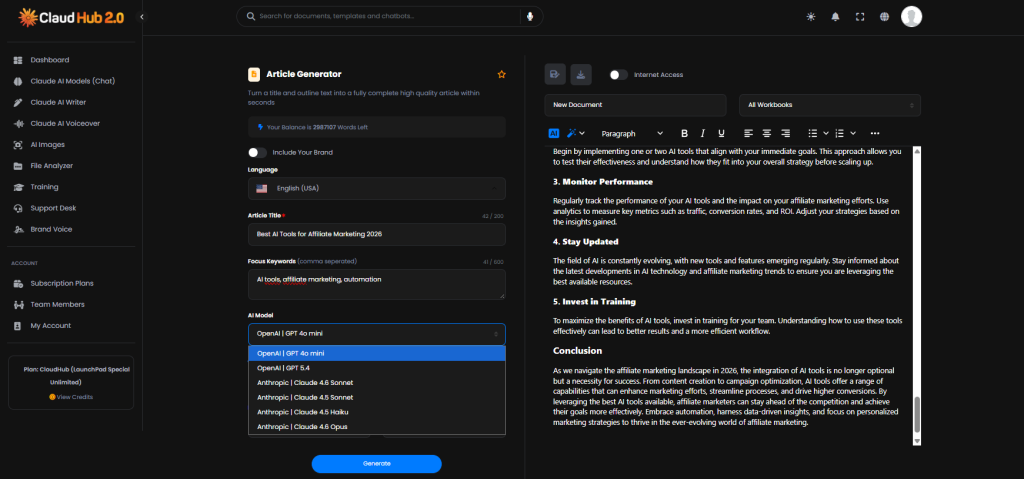Click the Claude AI Writer pen icon
Viewport: 1024px width, 479px height.
[18, 103]
